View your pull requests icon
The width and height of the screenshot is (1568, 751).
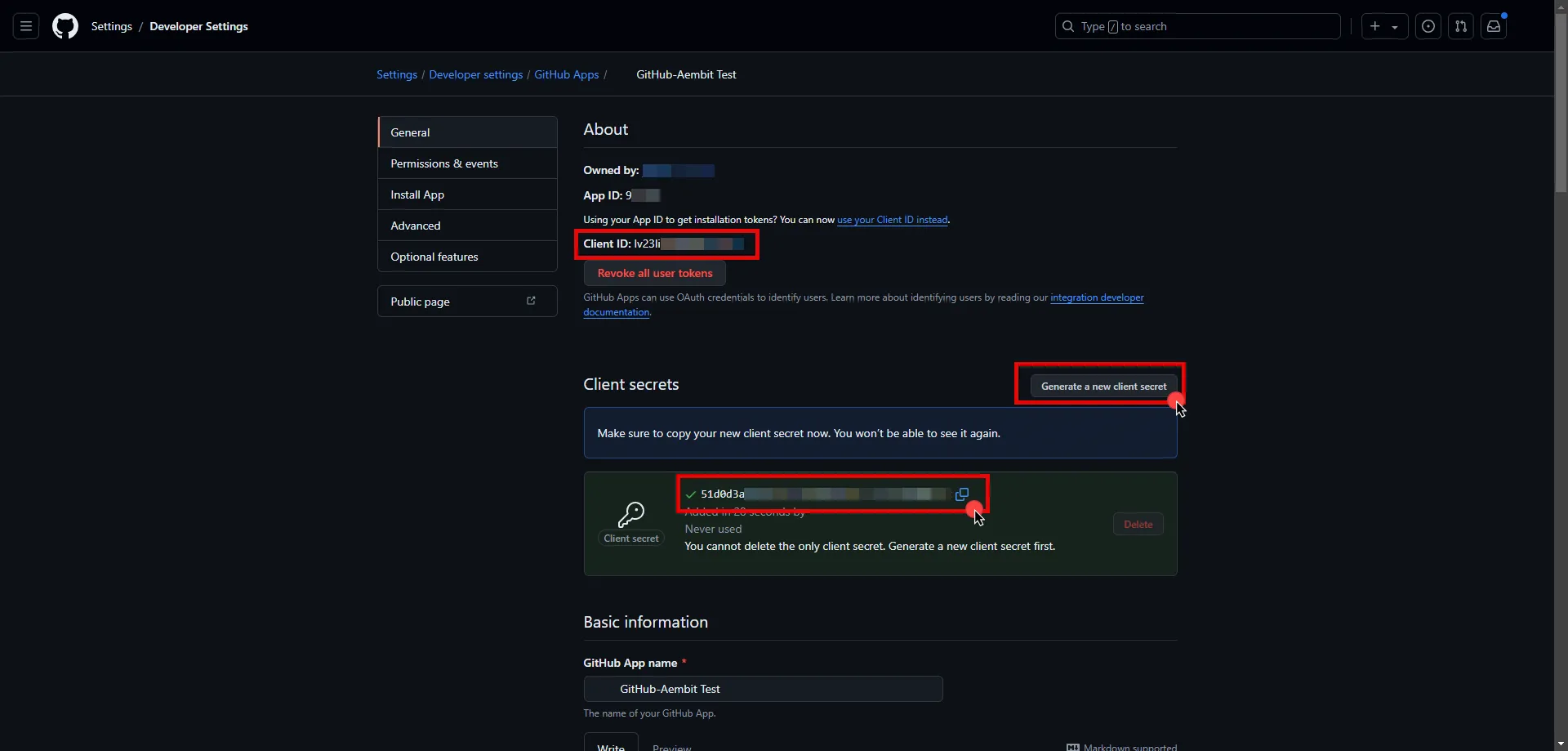[1461, 26]
